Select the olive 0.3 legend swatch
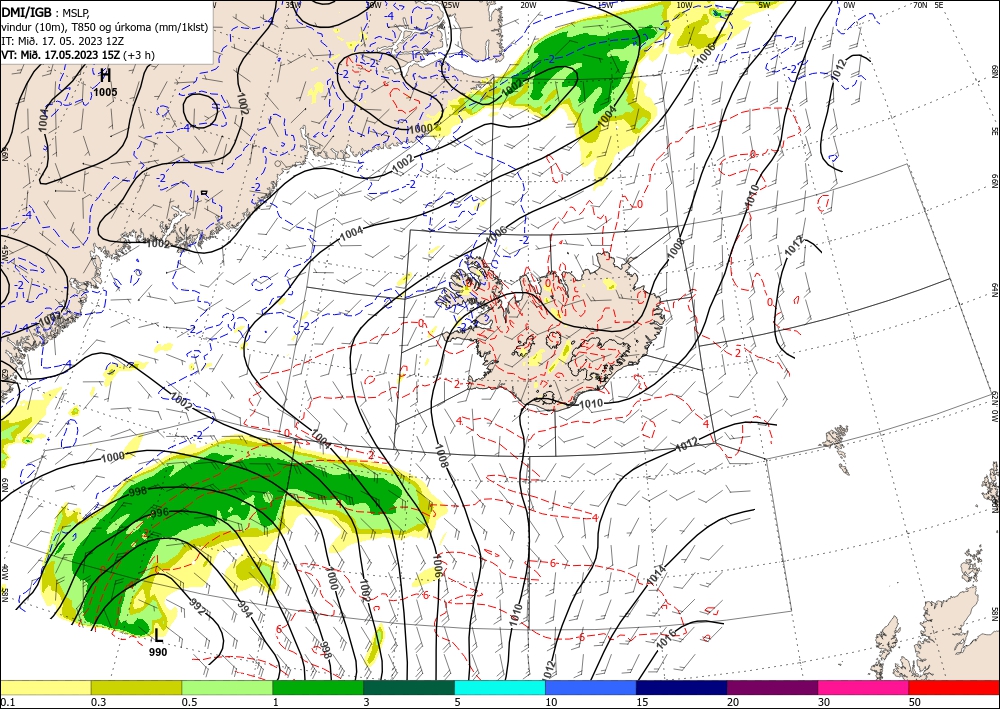The image size is (1000, 709). point(136,687)
